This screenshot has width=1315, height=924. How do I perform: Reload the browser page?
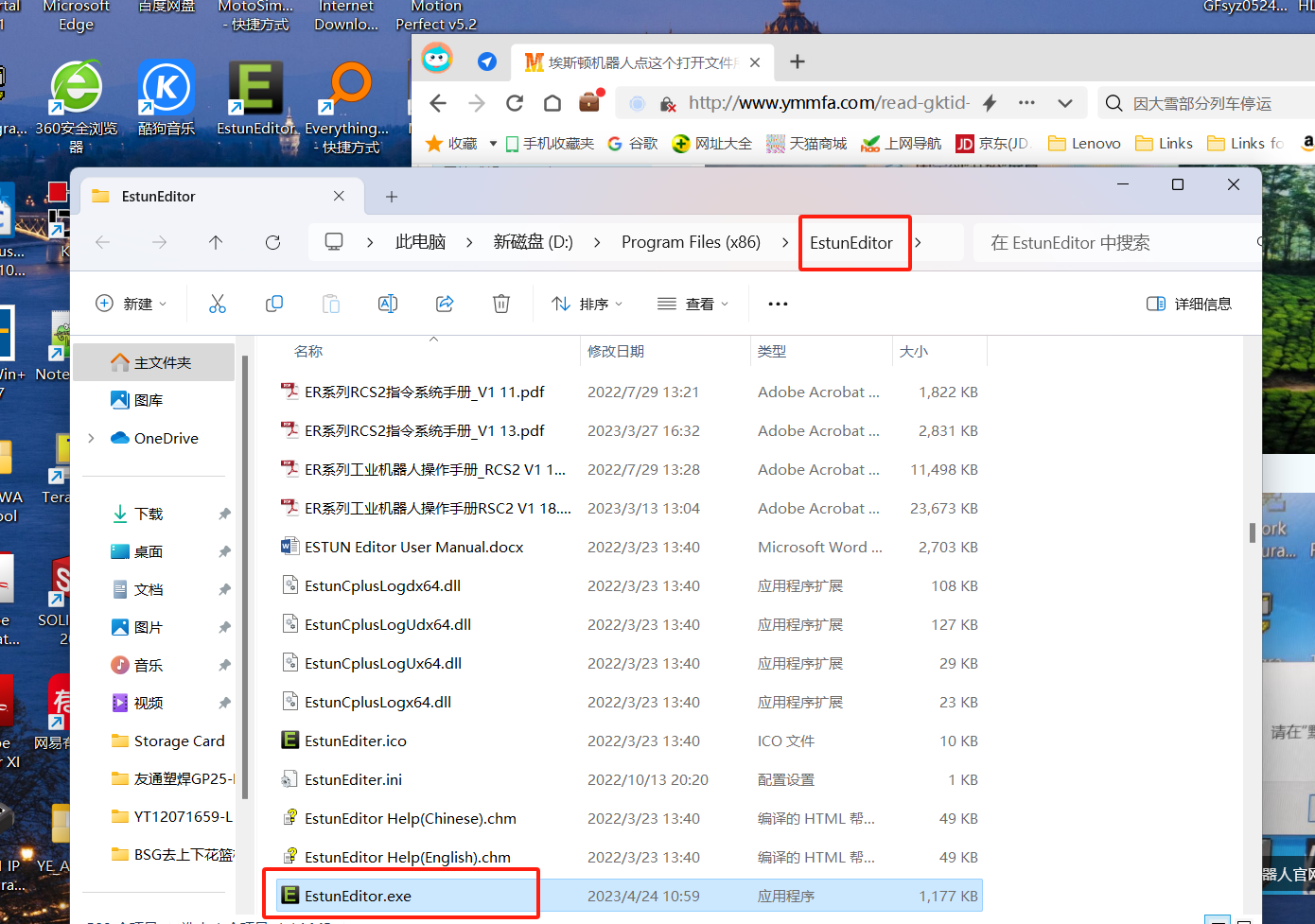tap(515, 103)
